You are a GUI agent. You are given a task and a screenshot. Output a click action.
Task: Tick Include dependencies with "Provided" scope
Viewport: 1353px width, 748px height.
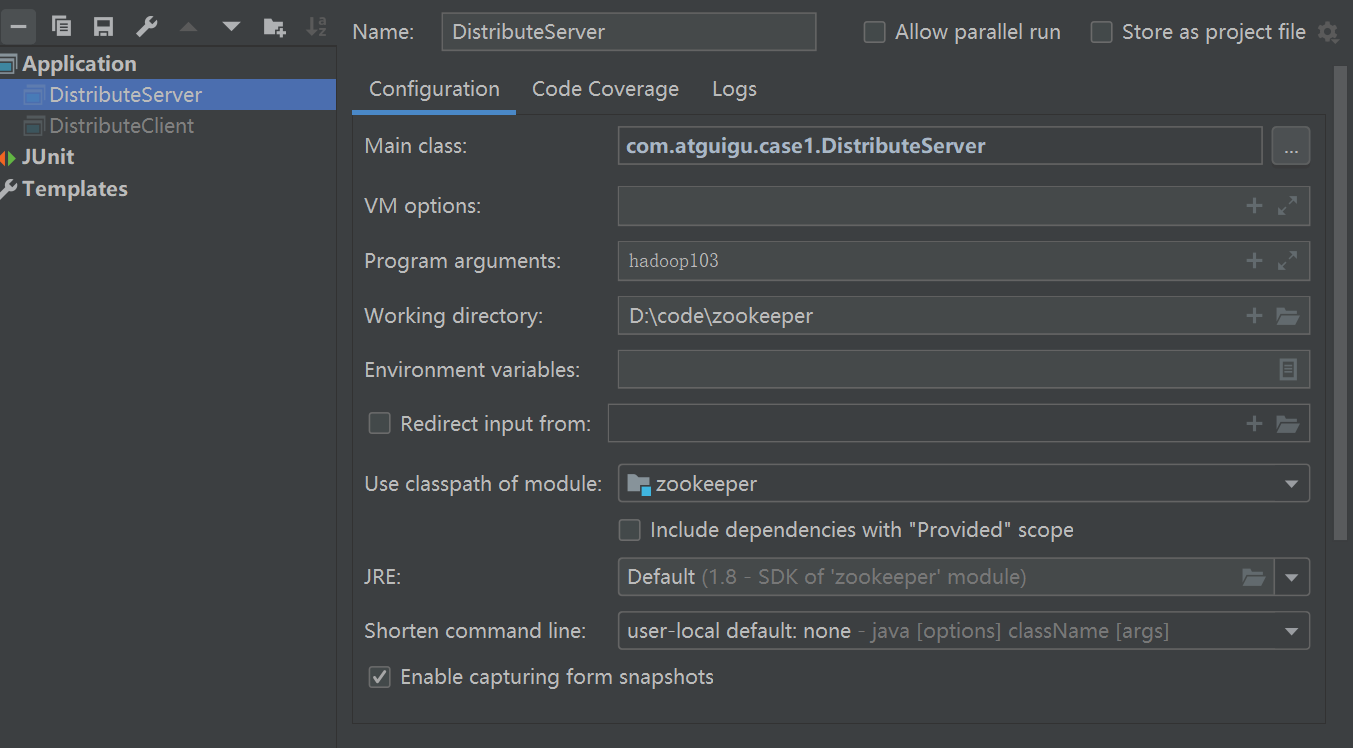(629, 529)
